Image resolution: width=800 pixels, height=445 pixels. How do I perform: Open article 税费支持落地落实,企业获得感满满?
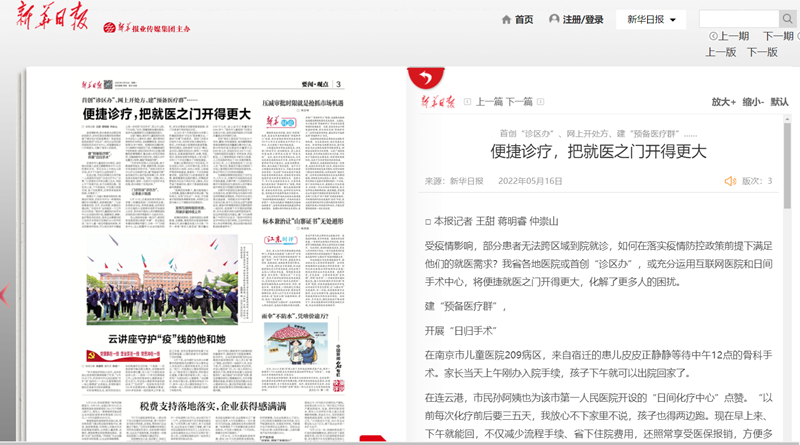coord(213,406)
